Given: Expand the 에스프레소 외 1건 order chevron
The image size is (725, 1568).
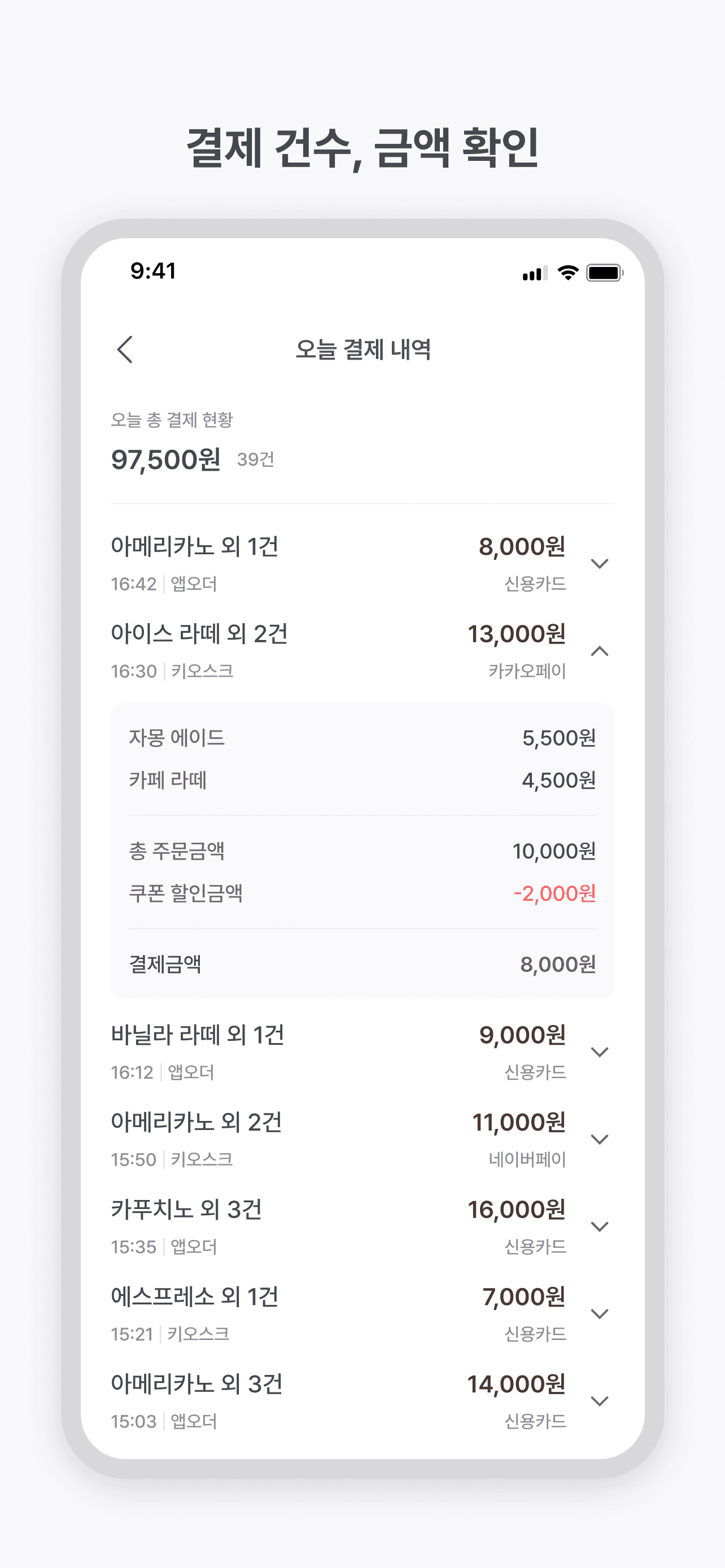Looking at the screenshot, I should 600,1313.
